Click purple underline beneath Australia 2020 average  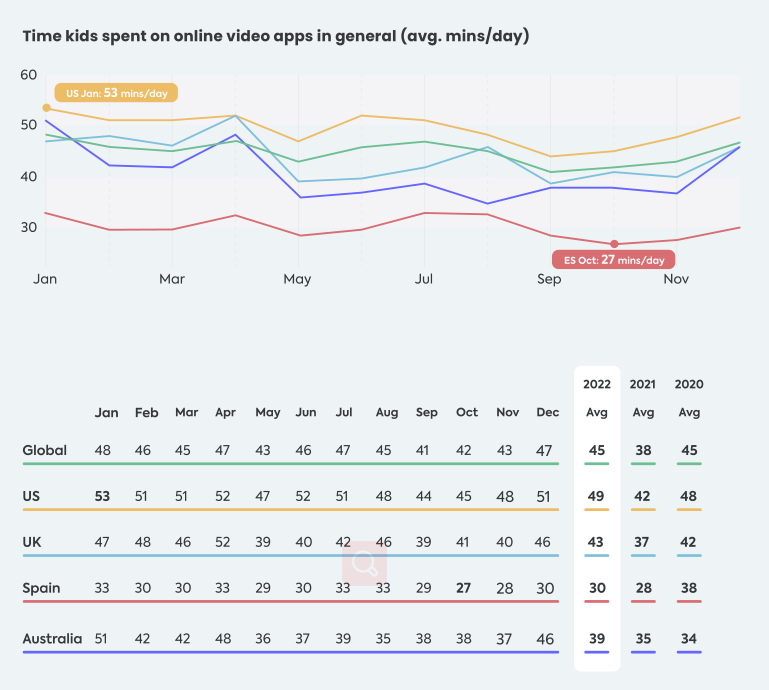(x=688, y=652)
